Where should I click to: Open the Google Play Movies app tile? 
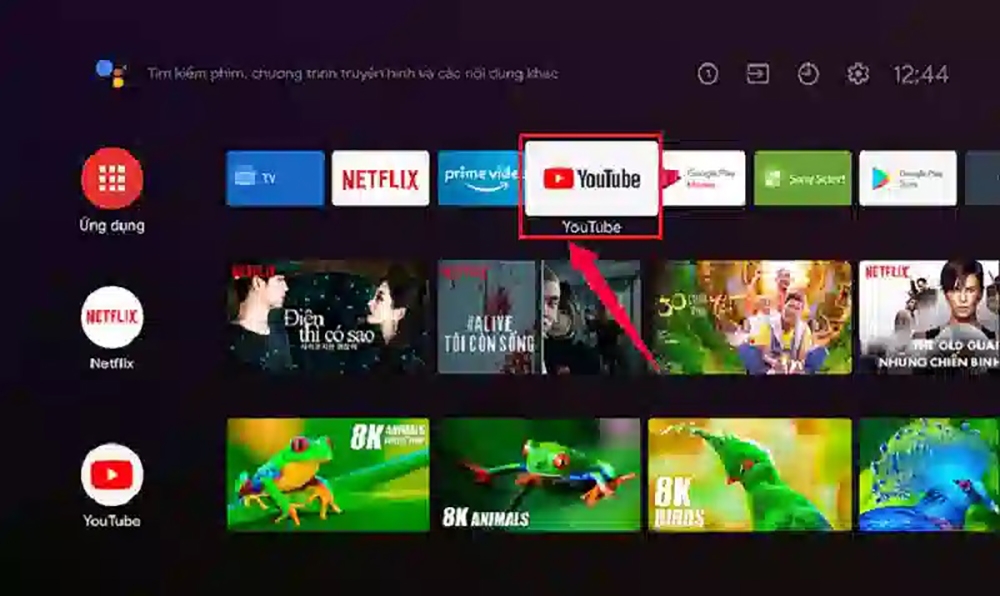click(x=705, y=179)
